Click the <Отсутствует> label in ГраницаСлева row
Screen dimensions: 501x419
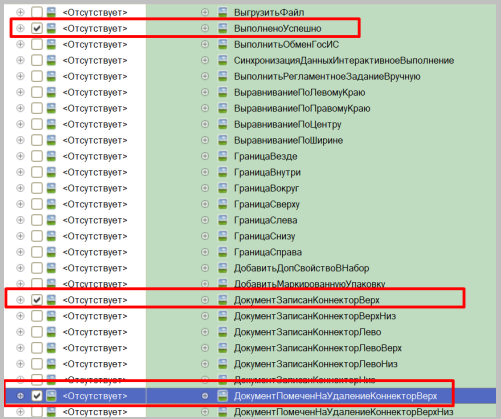(95, 220)
